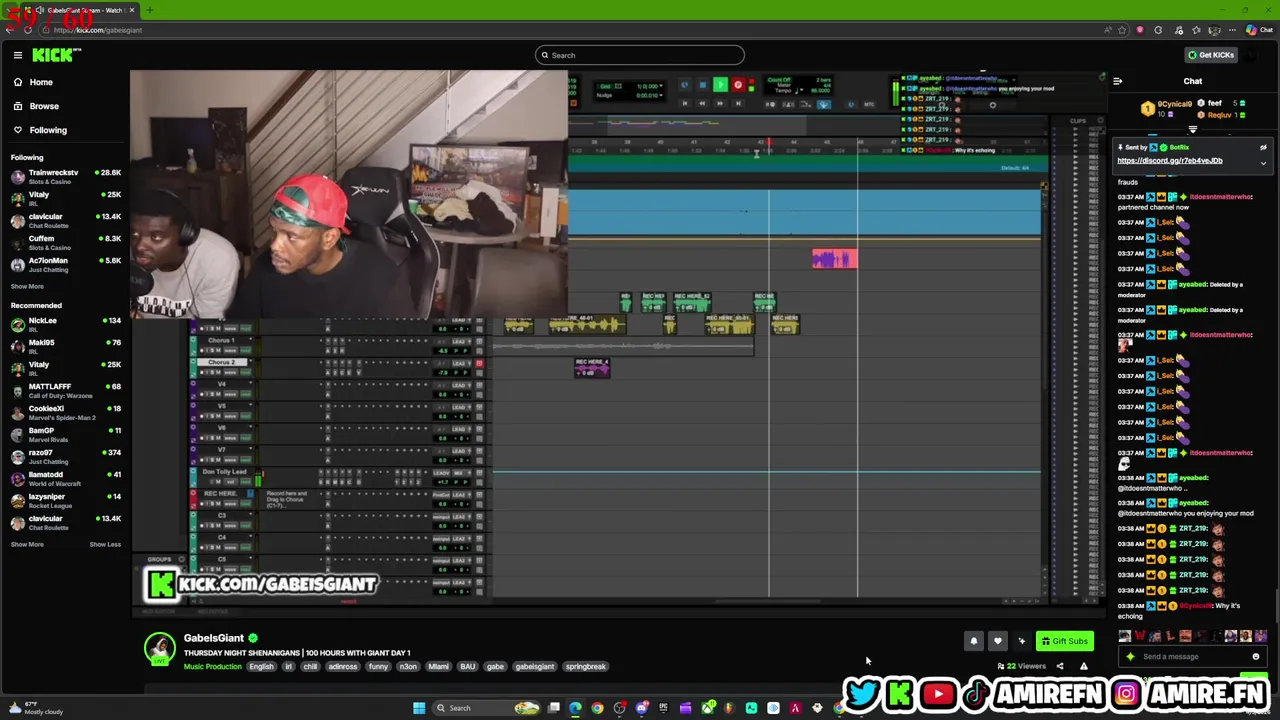Screen dimensions: 1280x720
Task: Open MATTLAFFF recommended channel
Action: (65, 390)
